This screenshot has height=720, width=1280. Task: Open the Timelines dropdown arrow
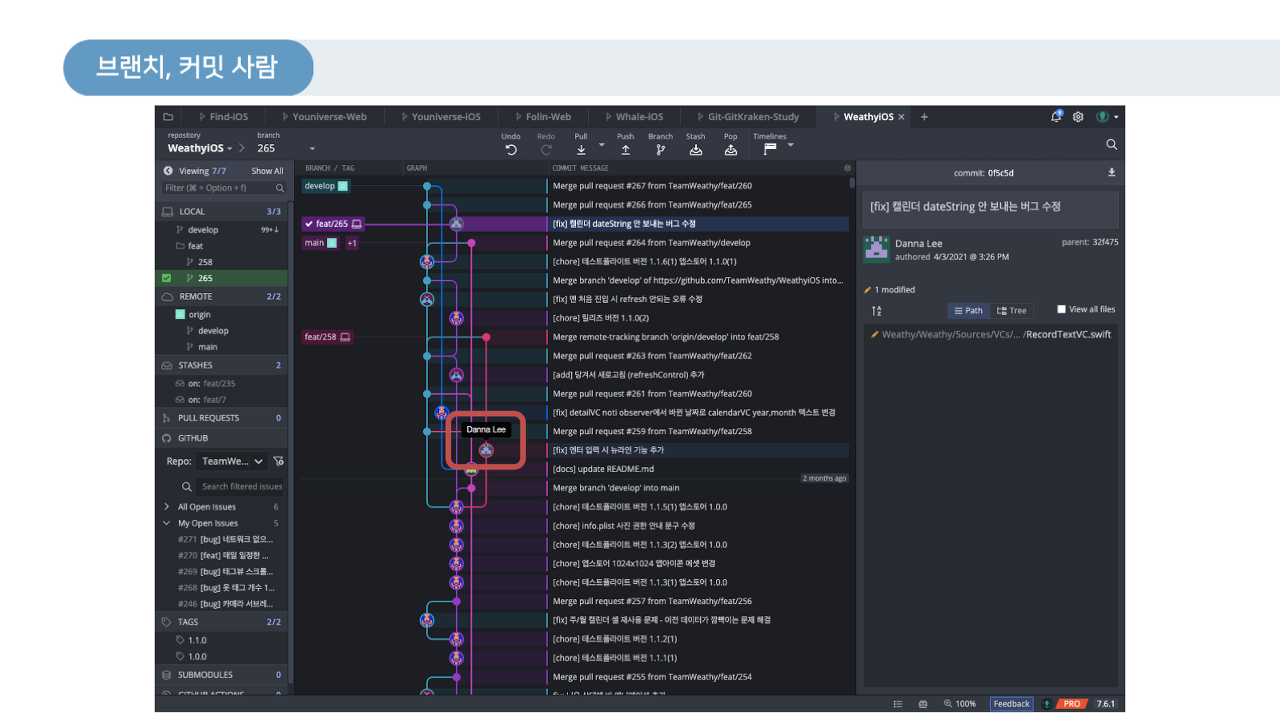pyautogui.click(x=791, y=145)
